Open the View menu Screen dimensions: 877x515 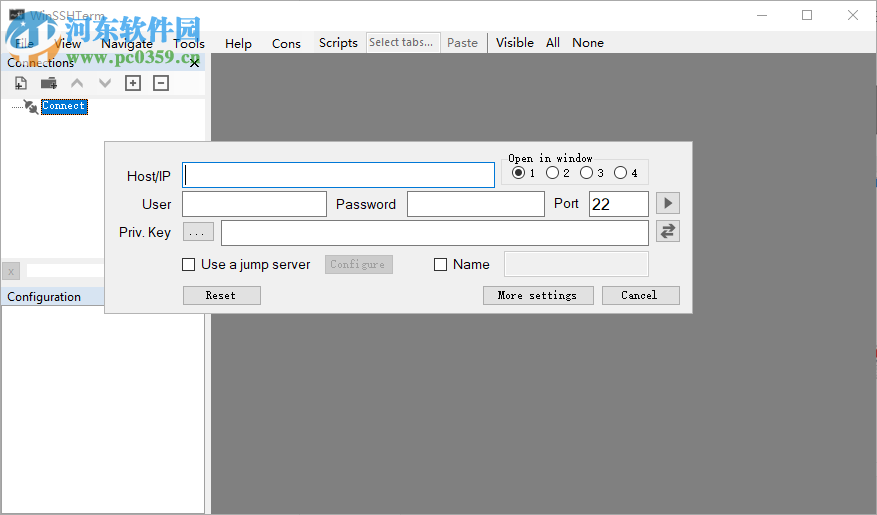(x=68, y=43)
